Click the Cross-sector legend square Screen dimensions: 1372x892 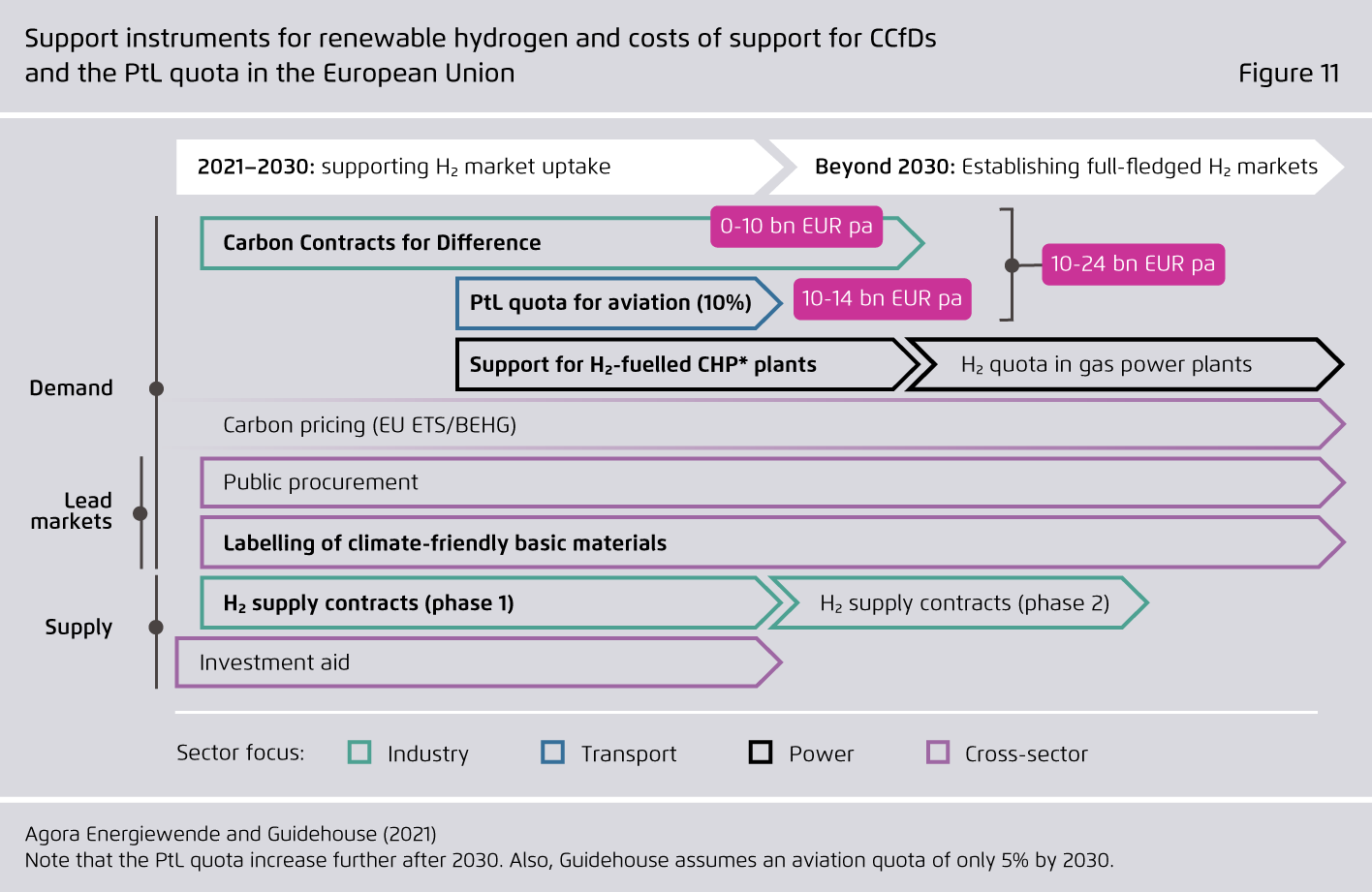(938, 753)
